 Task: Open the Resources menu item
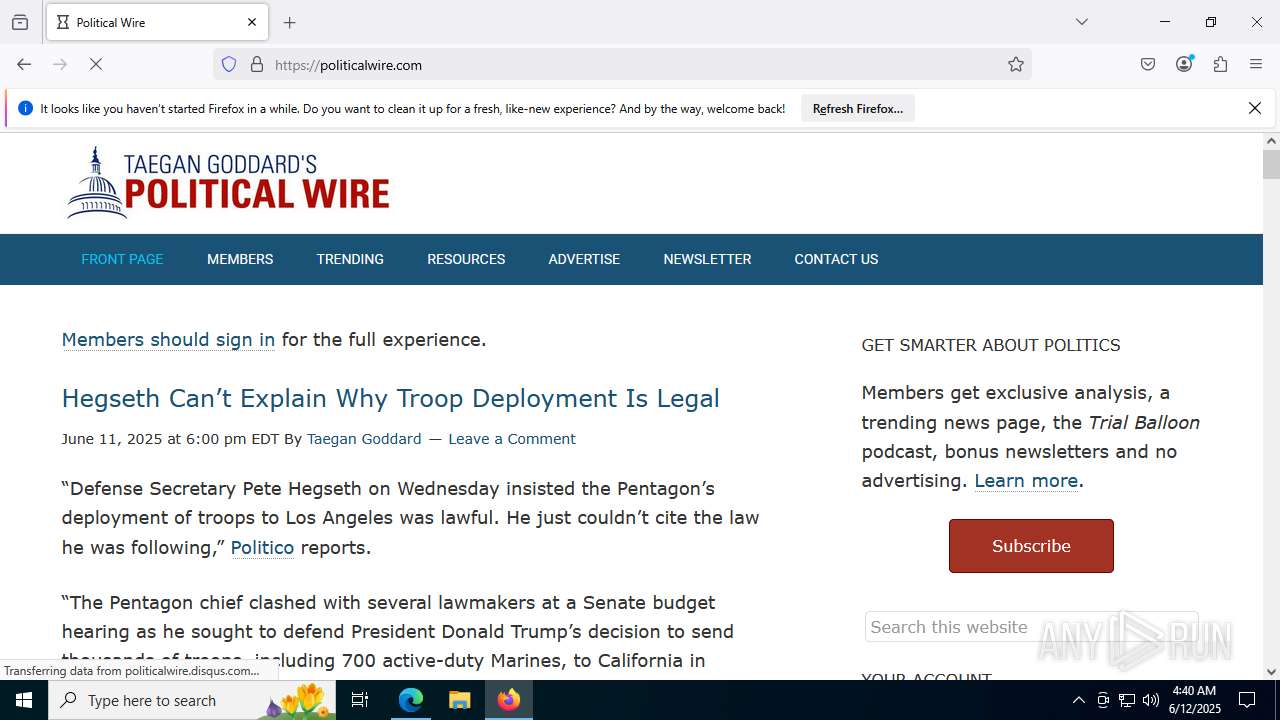(466, 259)
